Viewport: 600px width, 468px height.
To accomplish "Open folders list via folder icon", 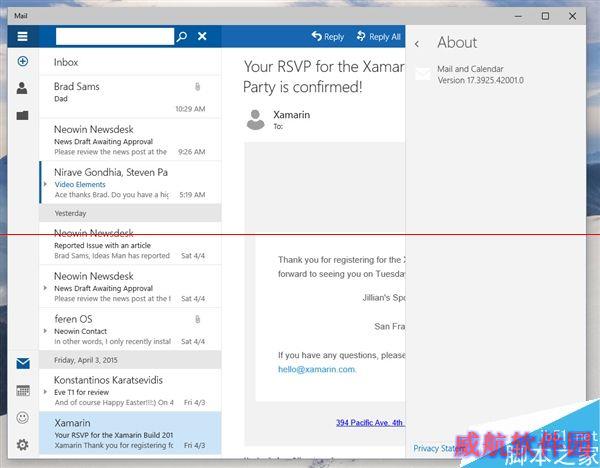I will click(23, 115).
